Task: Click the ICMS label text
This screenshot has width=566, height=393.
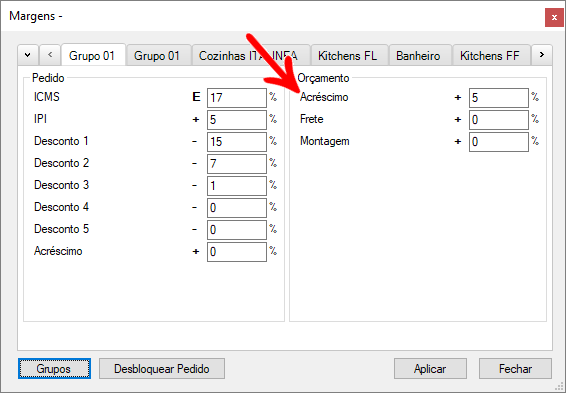Action: click(x=47, y=97)
